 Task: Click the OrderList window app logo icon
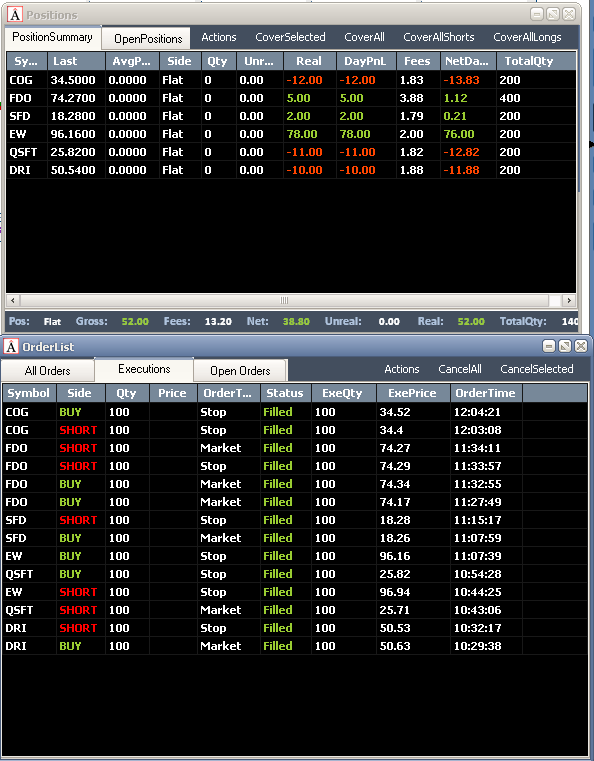(11, 347)
